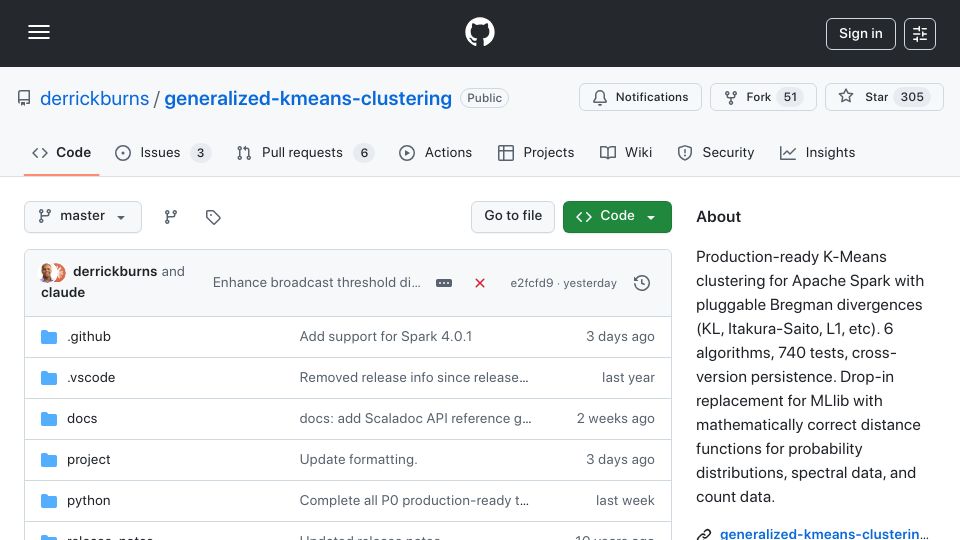Go to the Projects tab
Screen dimensions: 960x540
coord(536,152)
